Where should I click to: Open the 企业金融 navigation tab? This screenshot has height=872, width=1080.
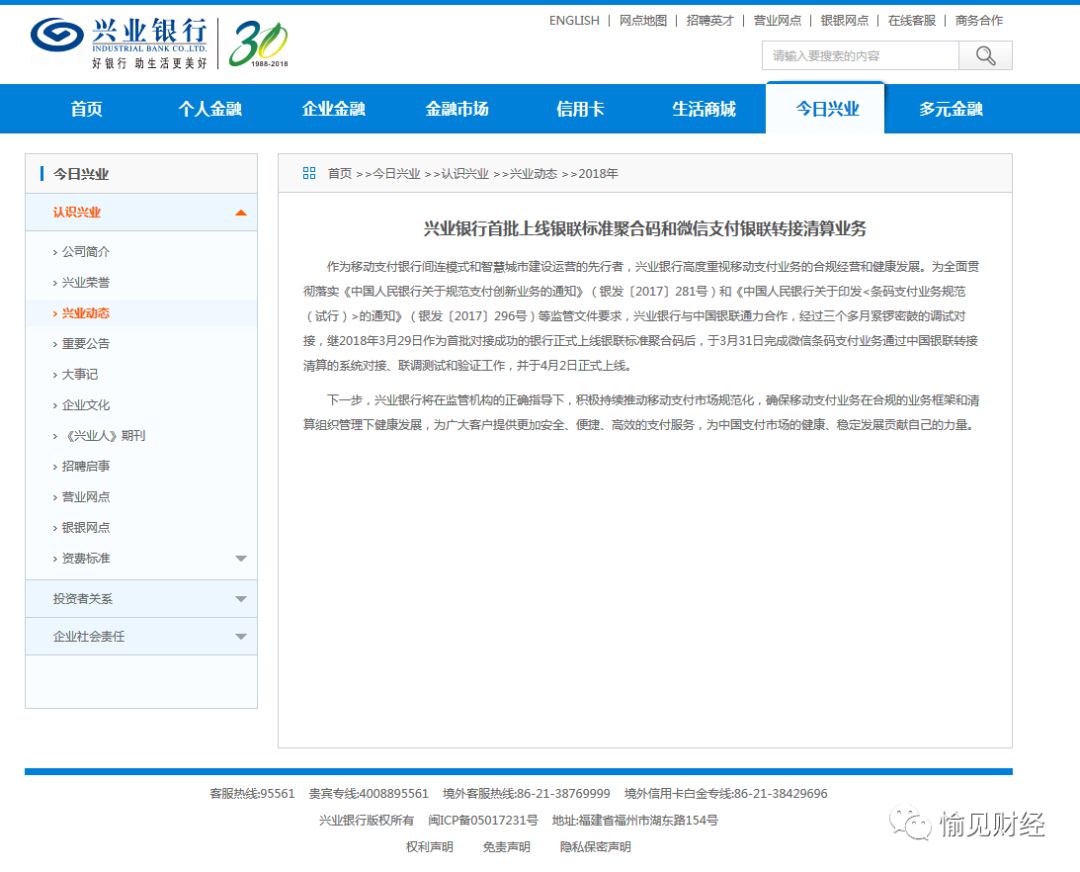click(x=333, y=109)
